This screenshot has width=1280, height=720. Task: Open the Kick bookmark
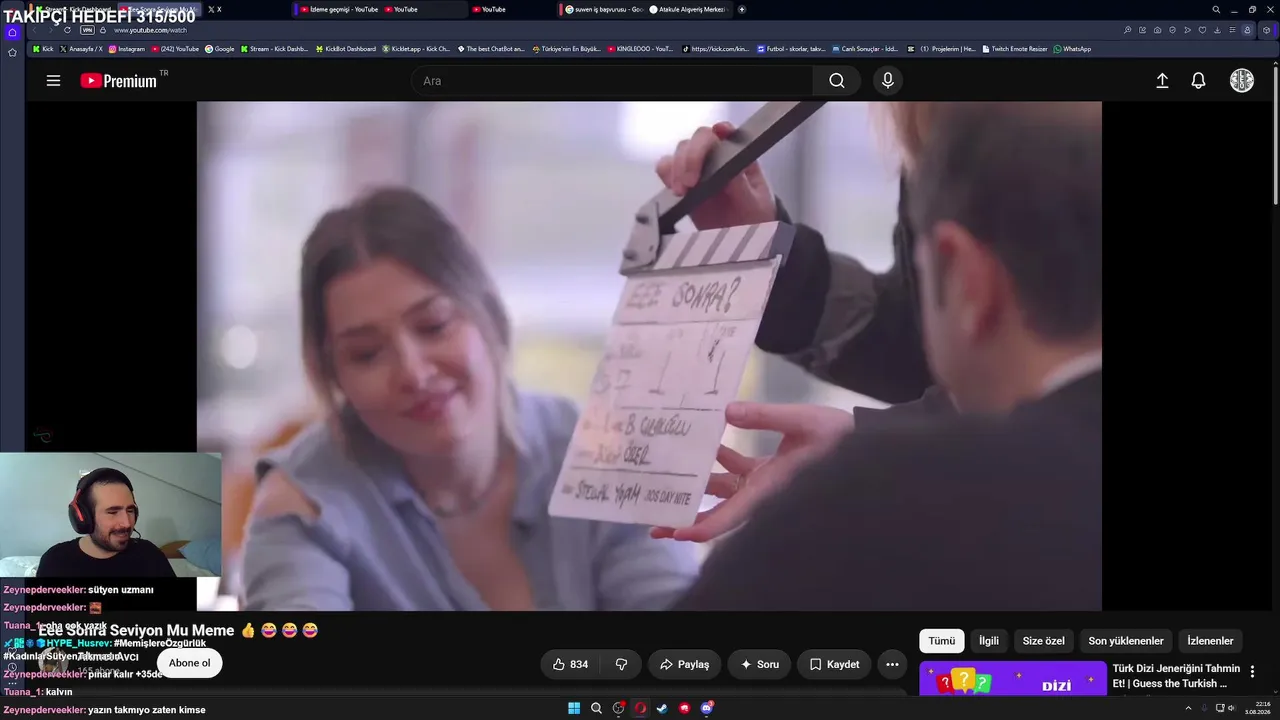[43, 49]
